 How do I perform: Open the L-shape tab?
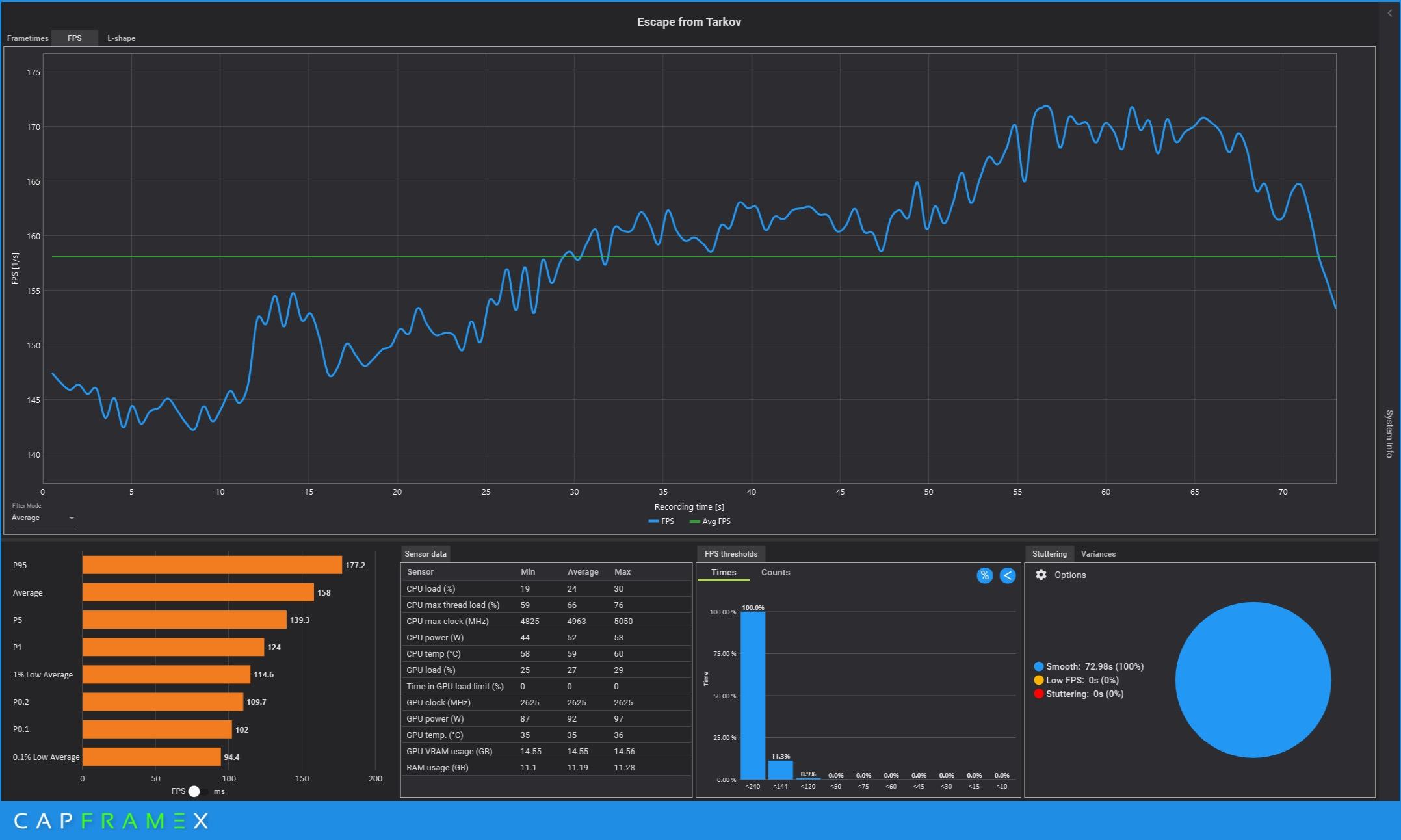122,38
